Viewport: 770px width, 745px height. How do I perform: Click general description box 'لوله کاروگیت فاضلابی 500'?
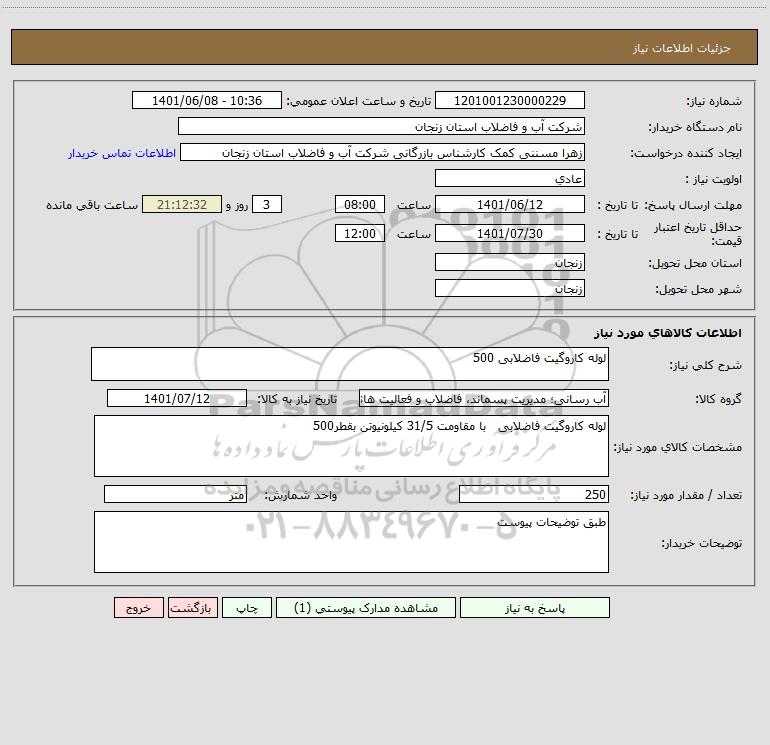350,364
